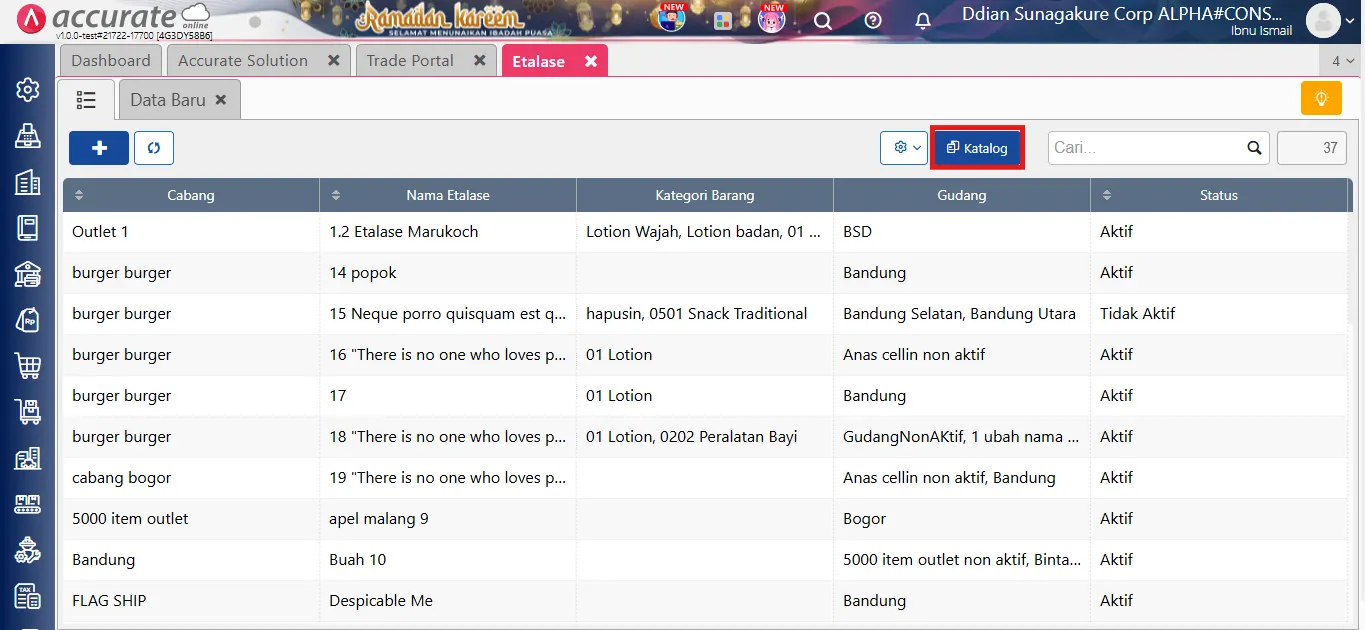Refresh the etalase list with the refresh icon
The width and height of the screenshot is (1365, 630).
point(154,147)
